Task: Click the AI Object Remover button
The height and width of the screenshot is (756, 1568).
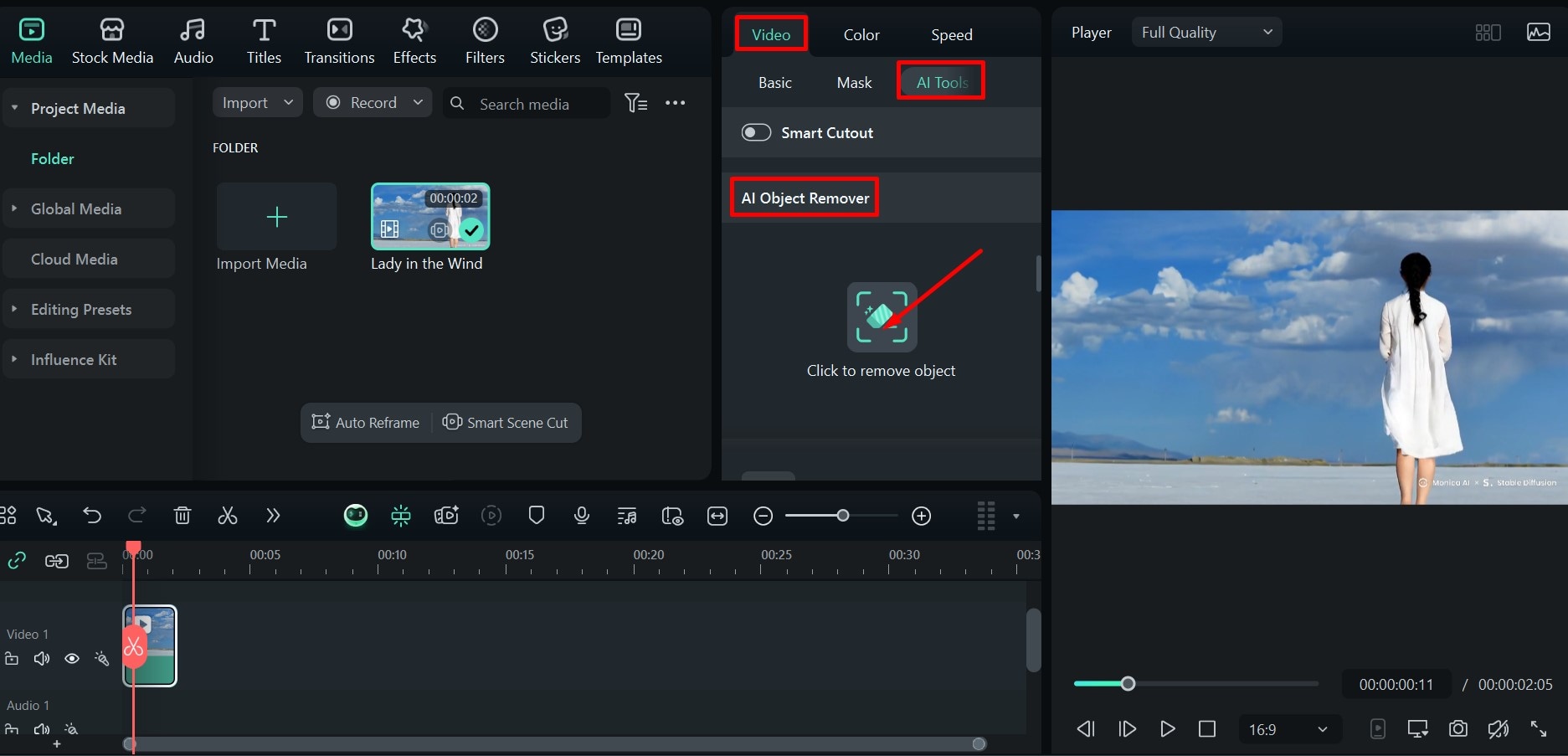Action: pos(804,198)
